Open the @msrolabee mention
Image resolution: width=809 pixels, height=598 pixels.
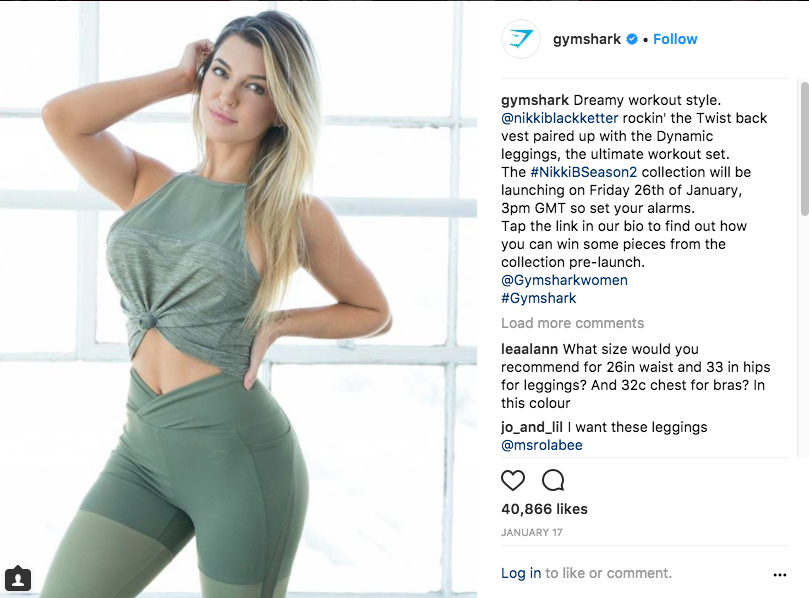pos(542,445)
